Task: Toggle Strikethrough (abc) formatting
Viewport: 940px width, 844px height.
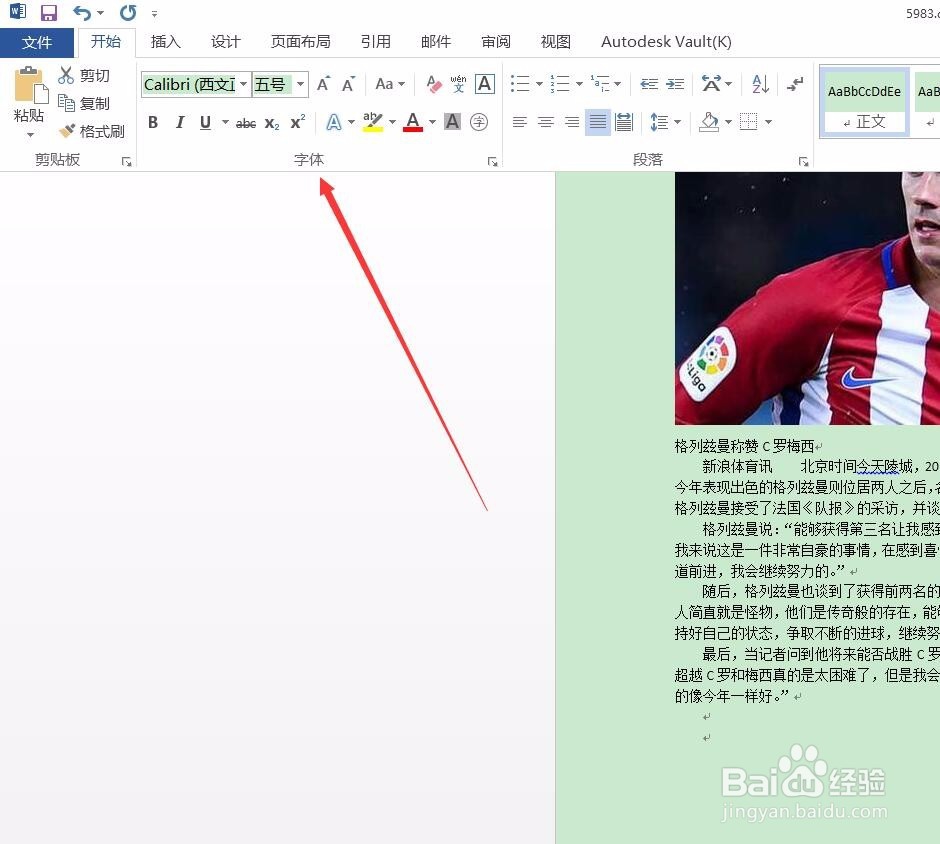Action: tap(246, 123)
